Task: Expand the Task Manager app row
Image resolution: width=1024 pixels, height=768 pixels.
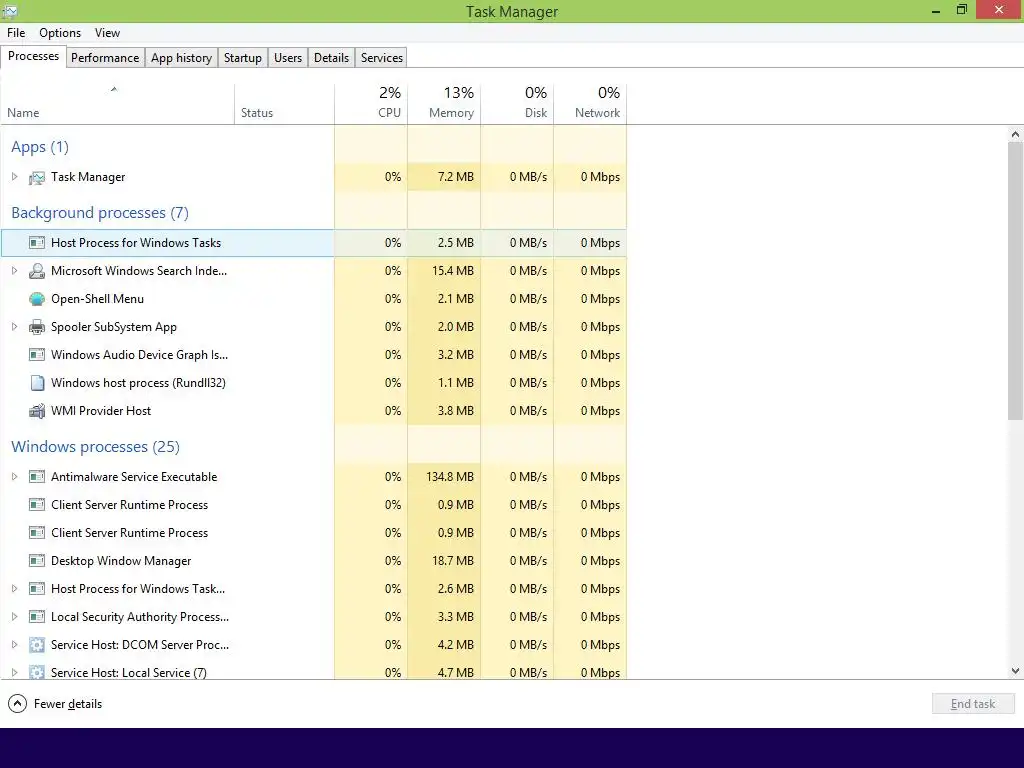Action: pyautogui.click(x=14, y=177)
